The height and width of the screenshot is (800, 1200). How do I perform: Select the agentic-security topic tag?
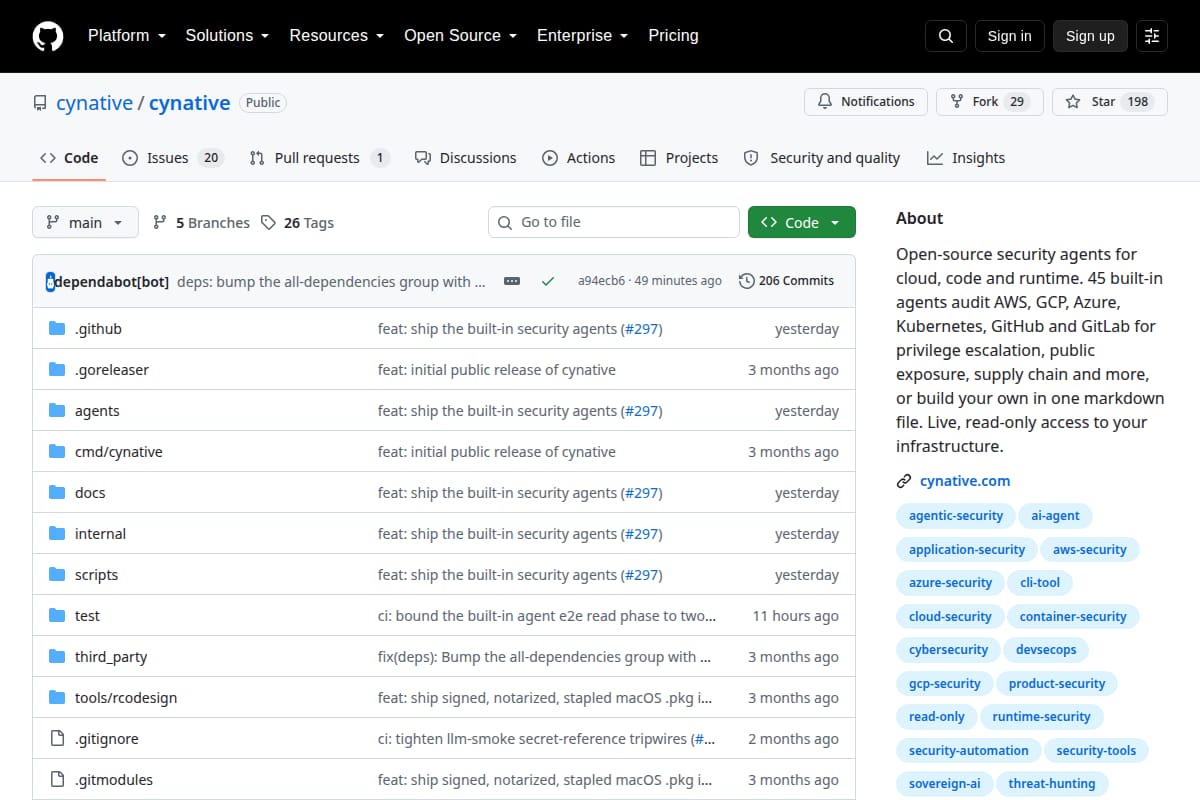[x=956, y=516]
